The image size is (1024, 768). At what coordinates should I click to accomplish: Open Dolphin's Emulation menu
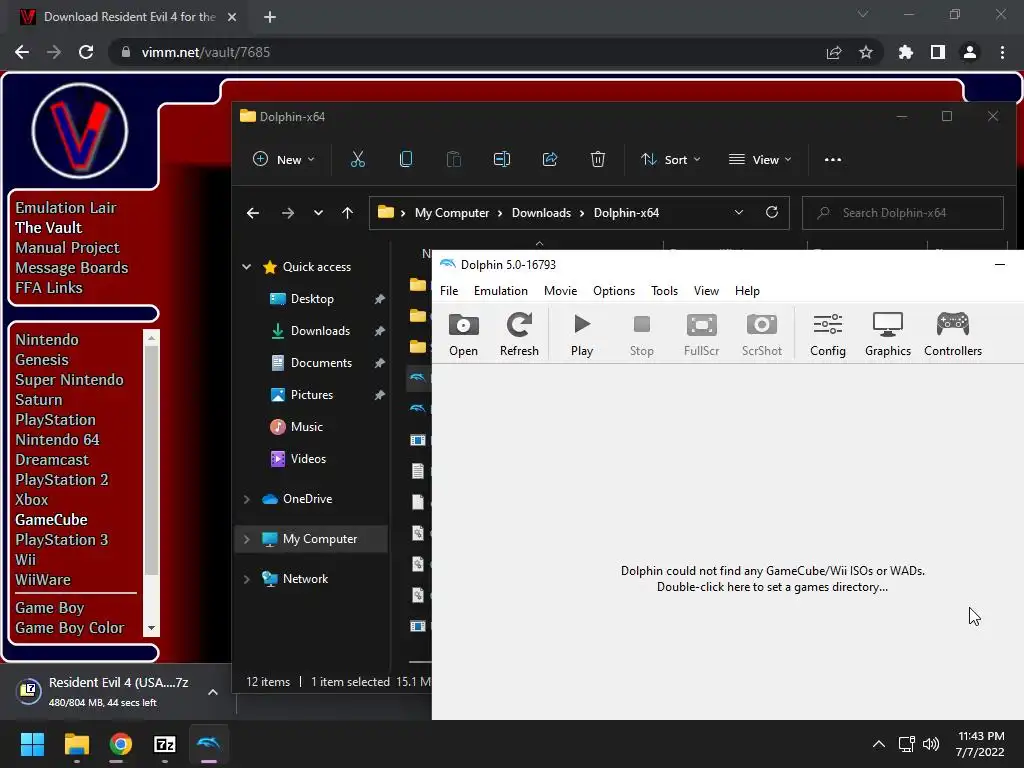(500, 291)
